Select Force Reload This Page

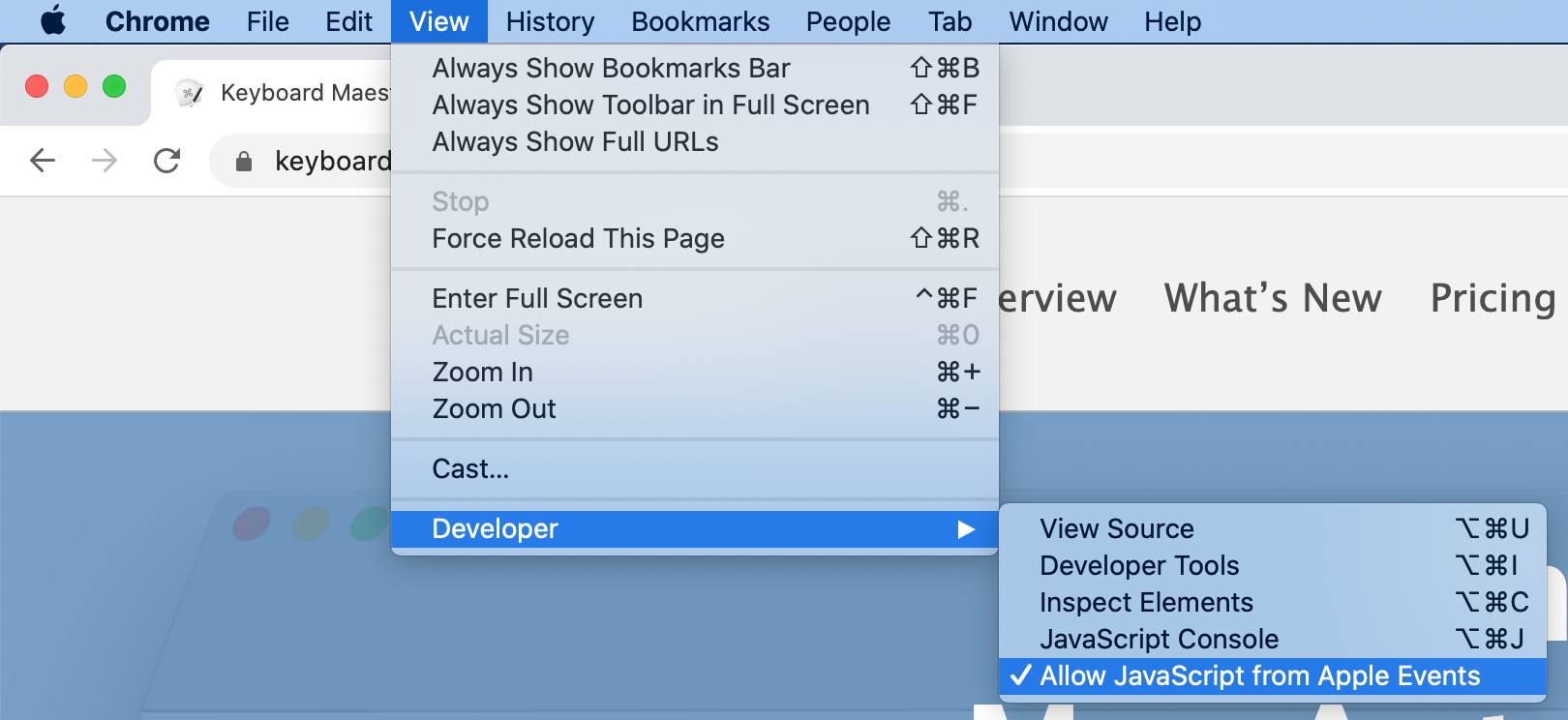point(578,238)
